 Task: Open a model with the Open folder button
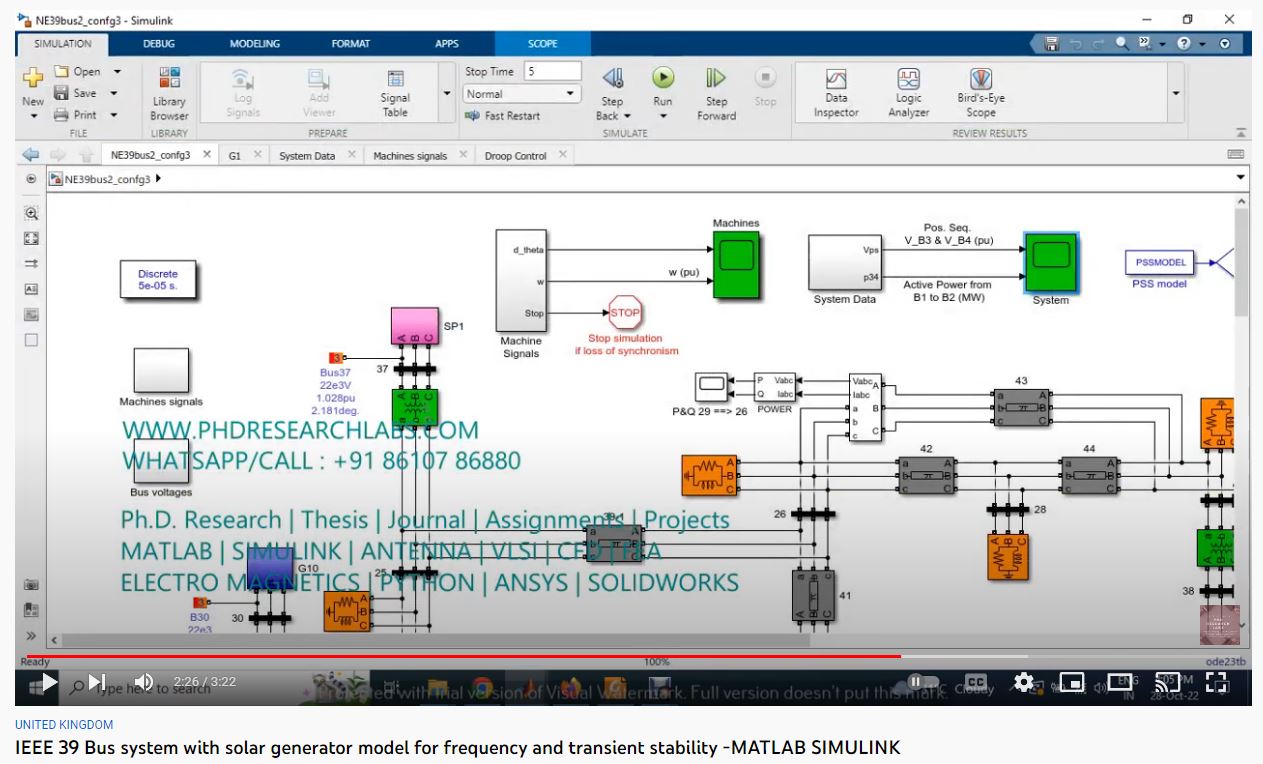[x=78, y=72]
